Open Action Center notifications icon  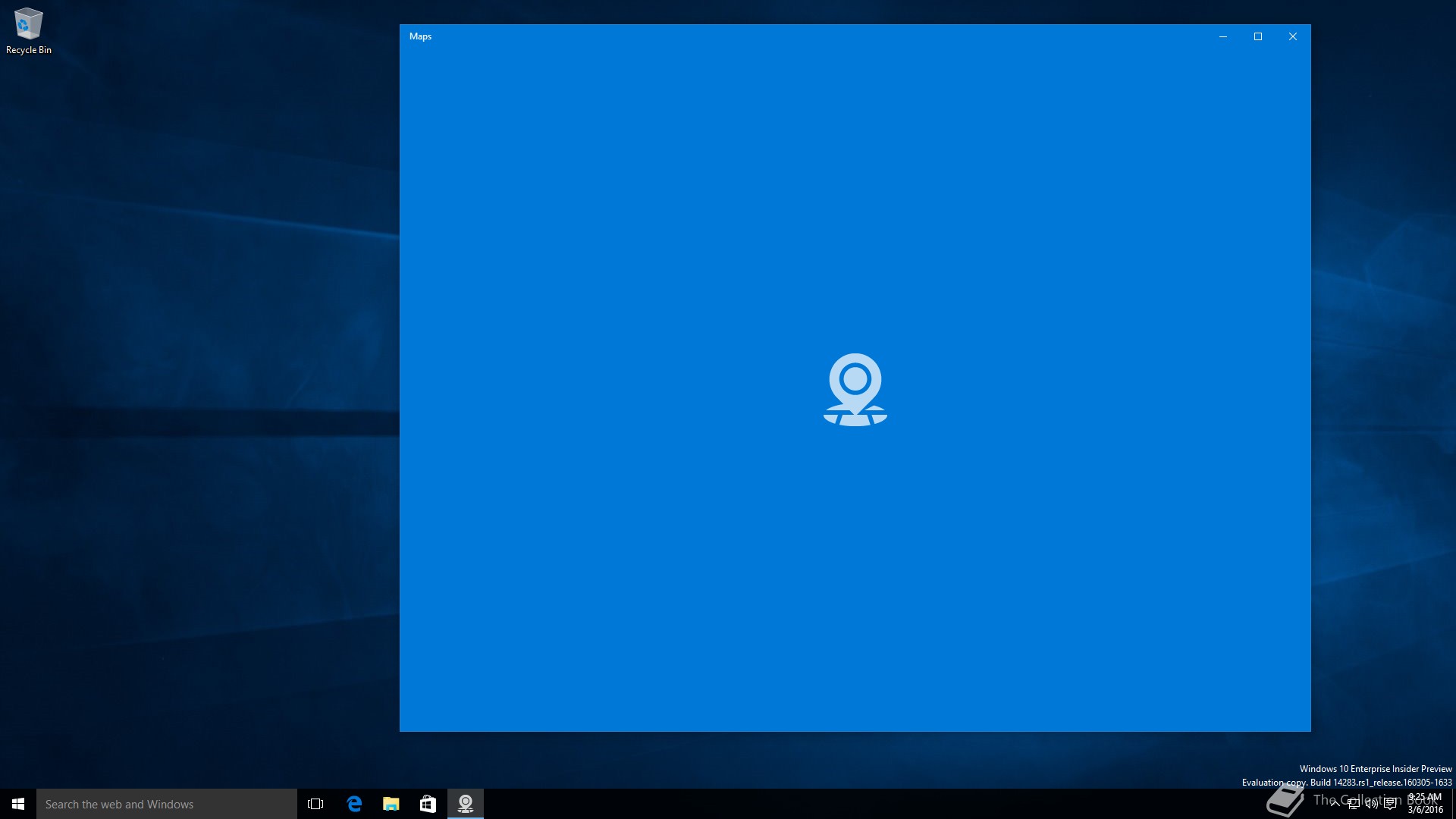pyautogui.click(x=1390, y=804)
